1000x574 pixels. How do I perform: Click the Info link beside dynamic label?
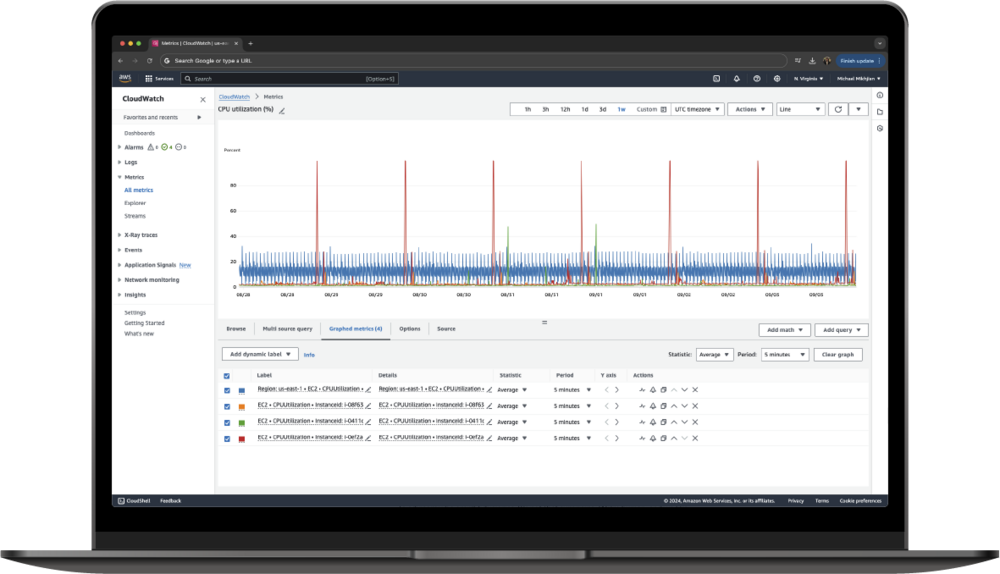click(x=309, y=355)
